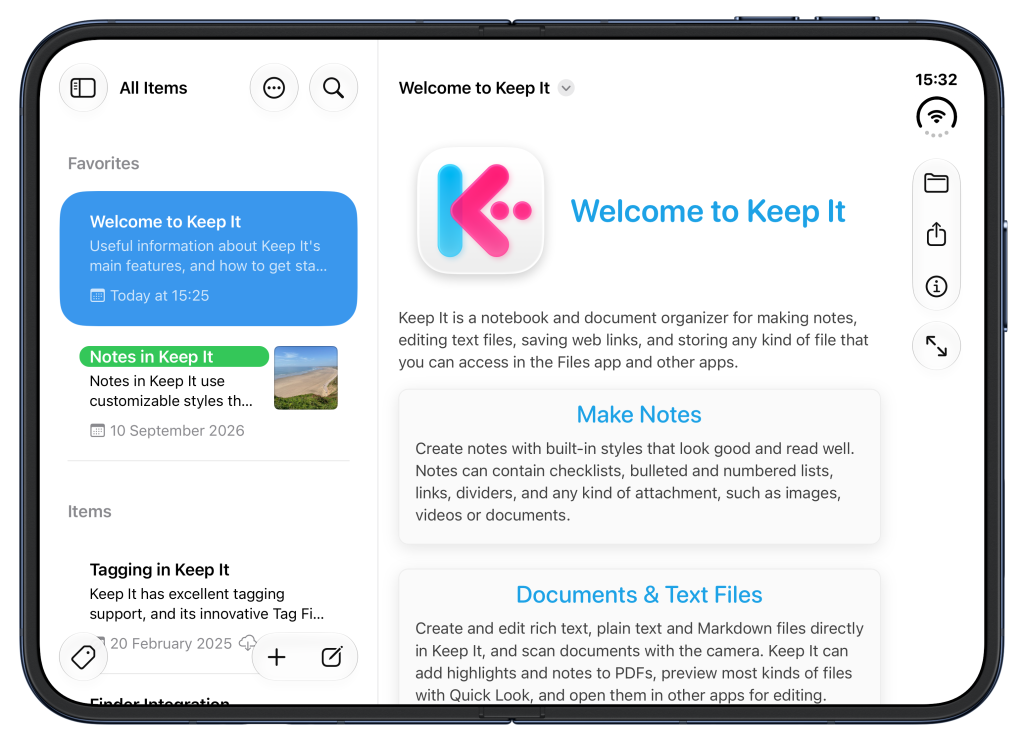Screen dimensions: 1024x744
Task: Click the 15:32 clock display
Action: (936, 80)
